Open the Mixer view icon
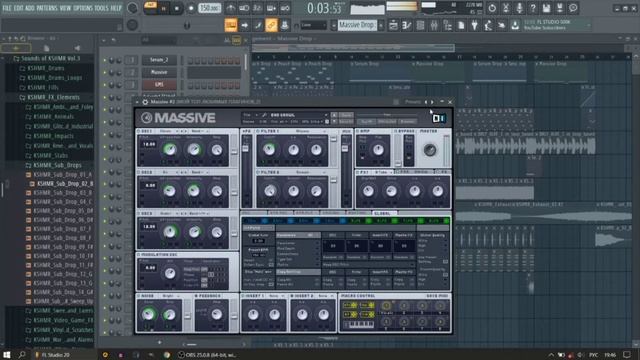The width and height of the screenshot is (640, 360). [433, 25]
